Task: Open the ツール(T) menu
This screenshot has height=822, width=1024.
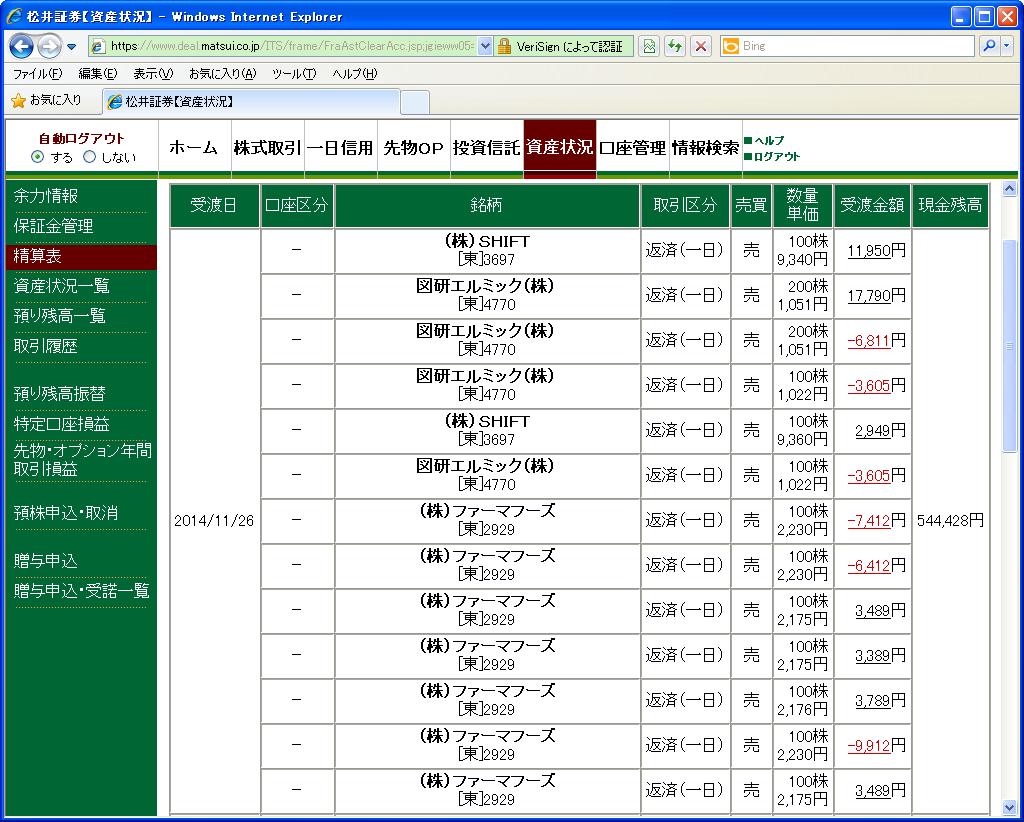Action: point(294,74)
